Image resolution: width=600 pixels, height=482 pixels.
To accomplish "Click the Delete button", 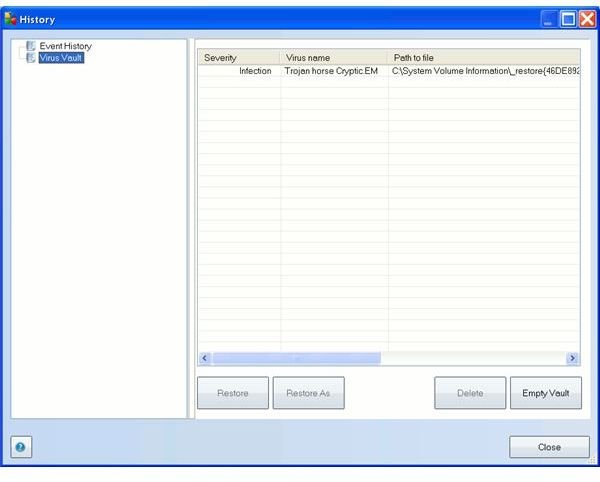I will tap(470, 393).
